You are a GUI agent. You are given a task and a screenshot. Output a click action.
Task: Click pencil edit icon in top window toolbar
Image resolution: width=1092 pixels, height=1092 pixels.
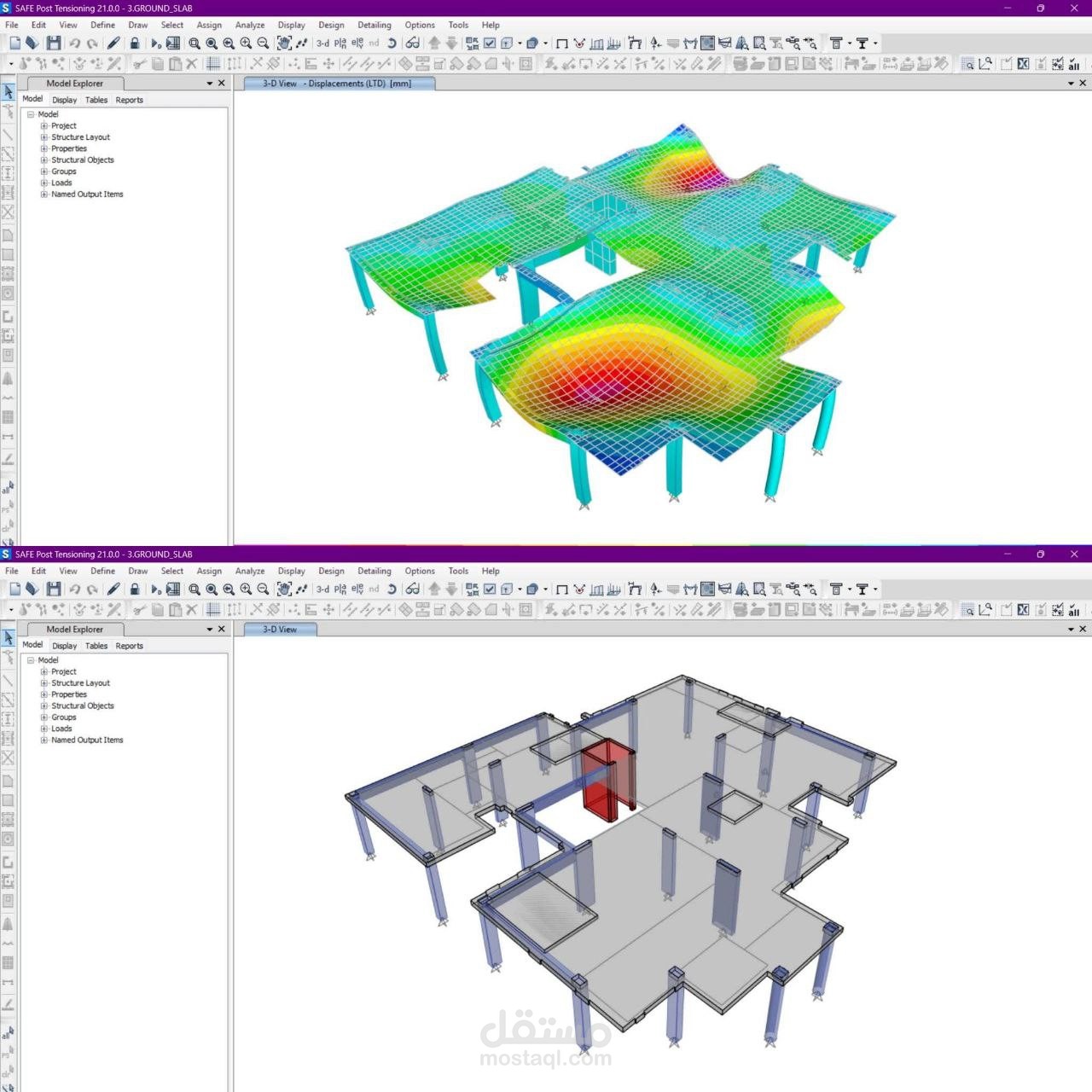(x=113, y=43)
